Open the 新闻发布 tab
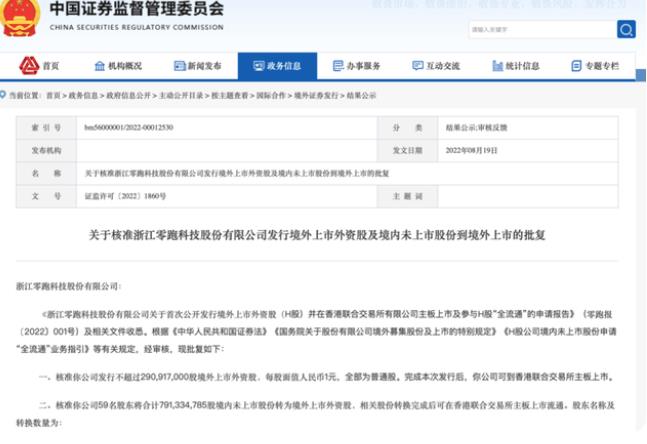The width and height of the screenshot is (647, 444). click(x=198, y=66)
